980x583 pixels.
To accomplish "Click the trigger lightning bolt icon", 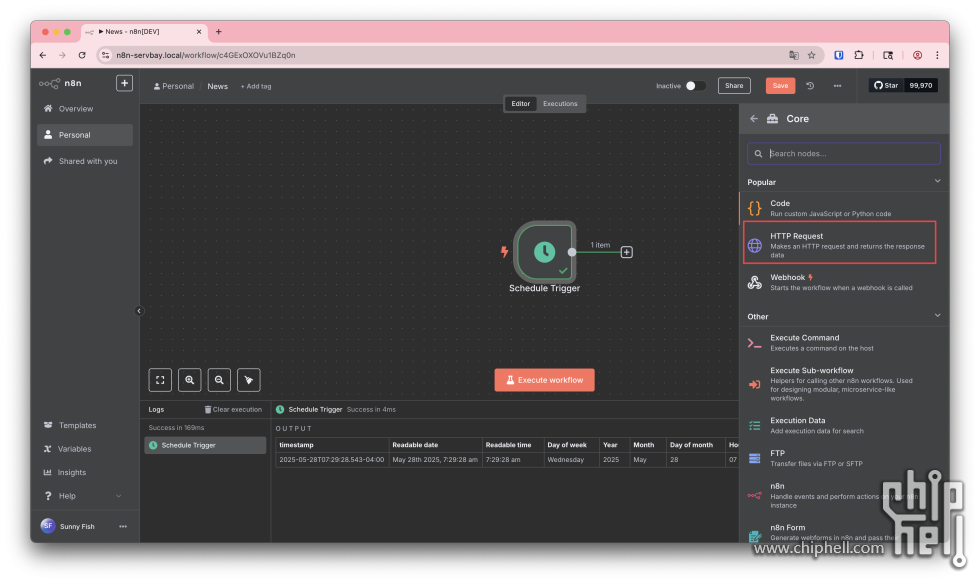I will point(504,252).
